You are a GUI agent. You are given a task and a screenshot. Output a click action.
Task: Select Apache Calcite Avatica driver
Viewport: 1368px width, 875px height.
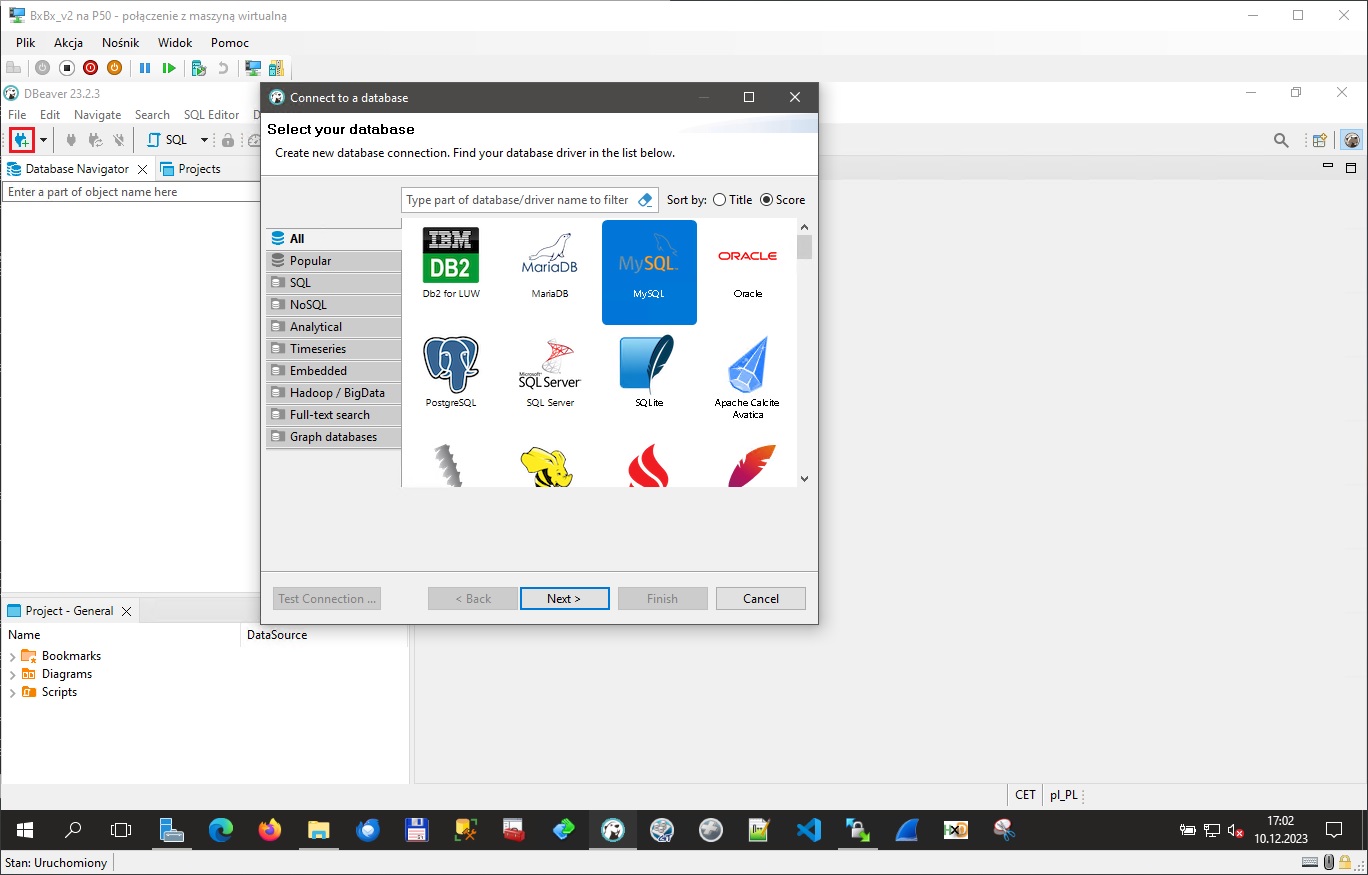(747, 373)
